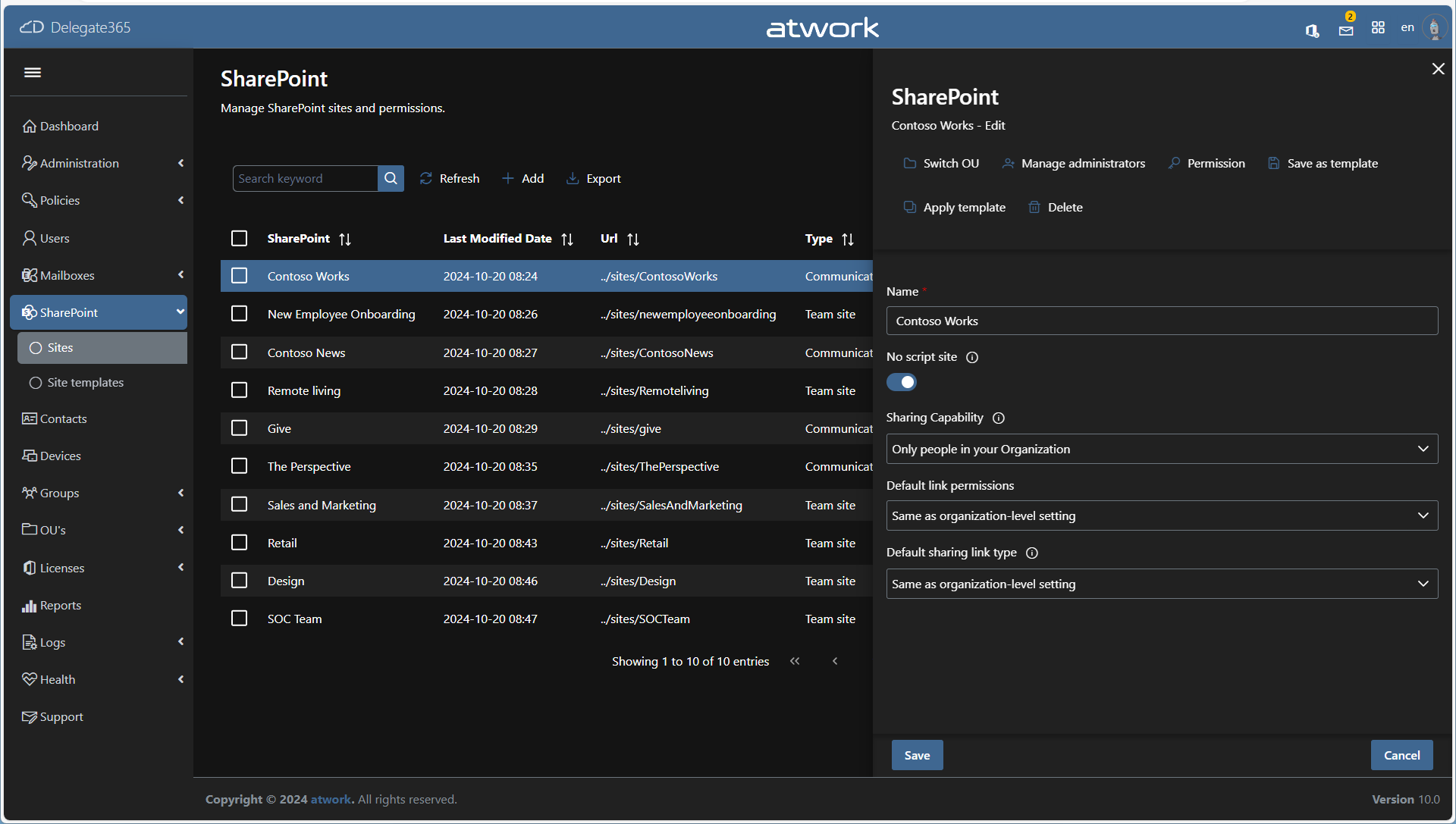Sort by SharePoint name column arrows
Screen dimensions: 1456x824
click(345, 239)
